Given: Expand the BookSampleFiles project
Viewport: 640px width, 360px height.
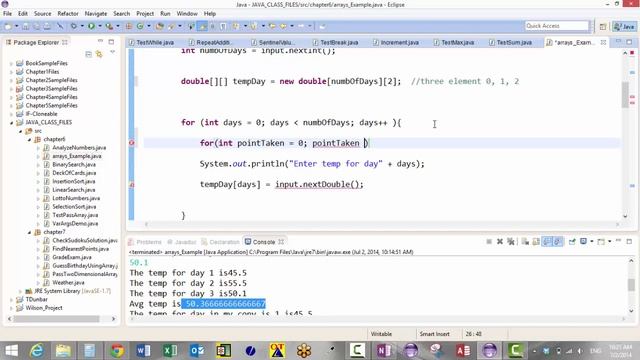Looking at the screenshot, I should 11,63.
